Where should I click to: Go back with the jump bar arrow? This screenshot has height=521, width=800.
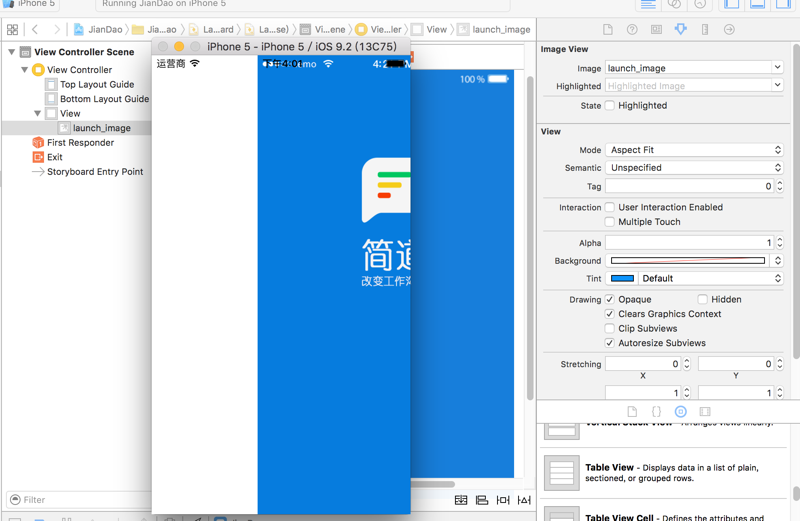35,30
